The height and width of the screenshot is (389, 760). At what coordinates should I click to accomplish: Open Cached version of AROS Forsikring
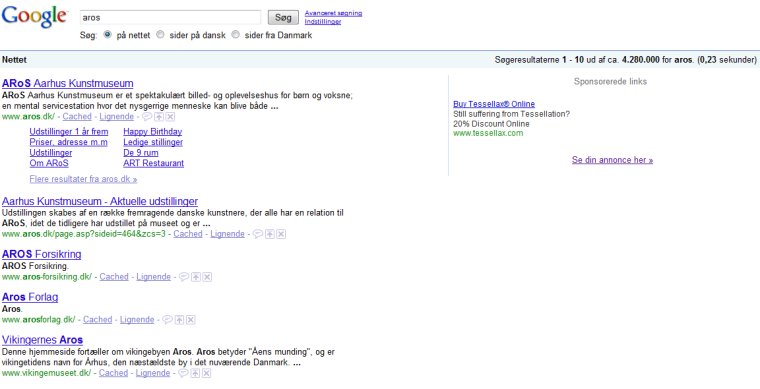pyautogui.click(x=114, y=277)
